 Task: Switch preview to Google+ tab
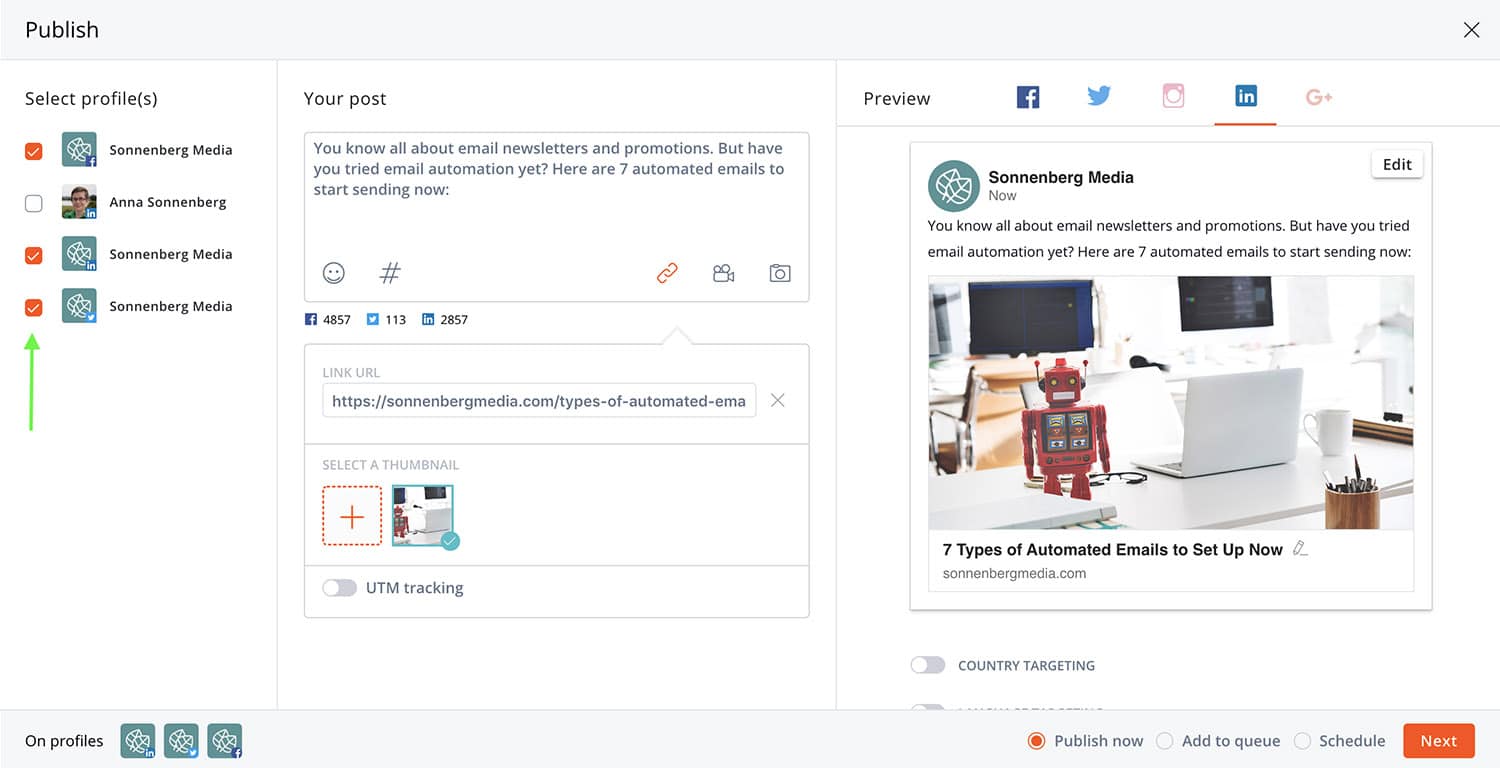click(1319, 97)
